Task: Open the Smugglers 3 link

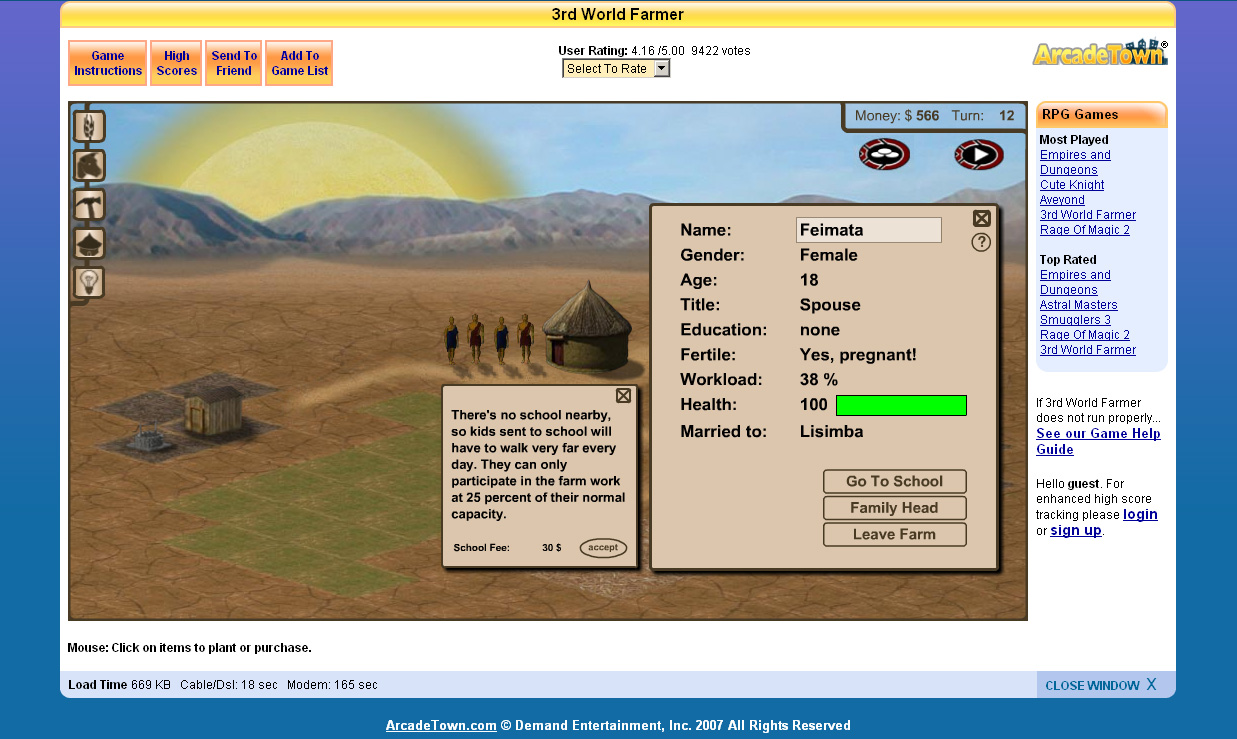Action: coord(1075,320)
